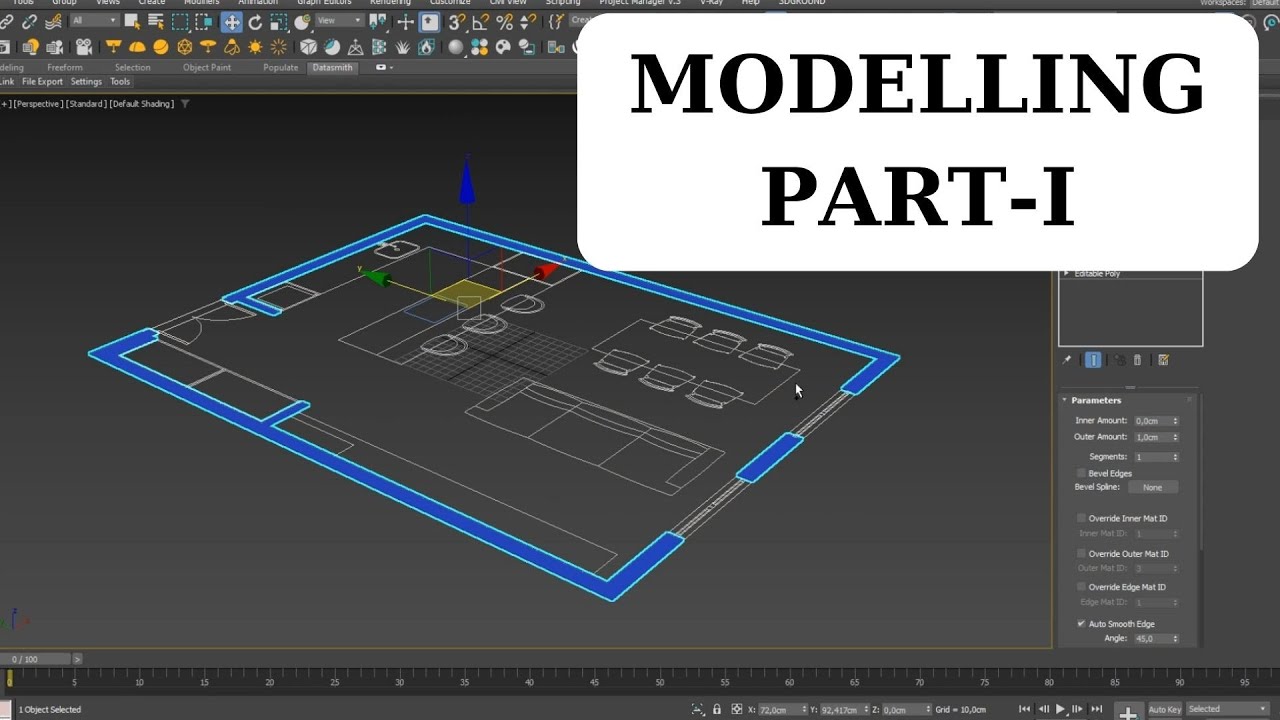
Task: Go to the start frame
Action: (x=1025, y=709)
